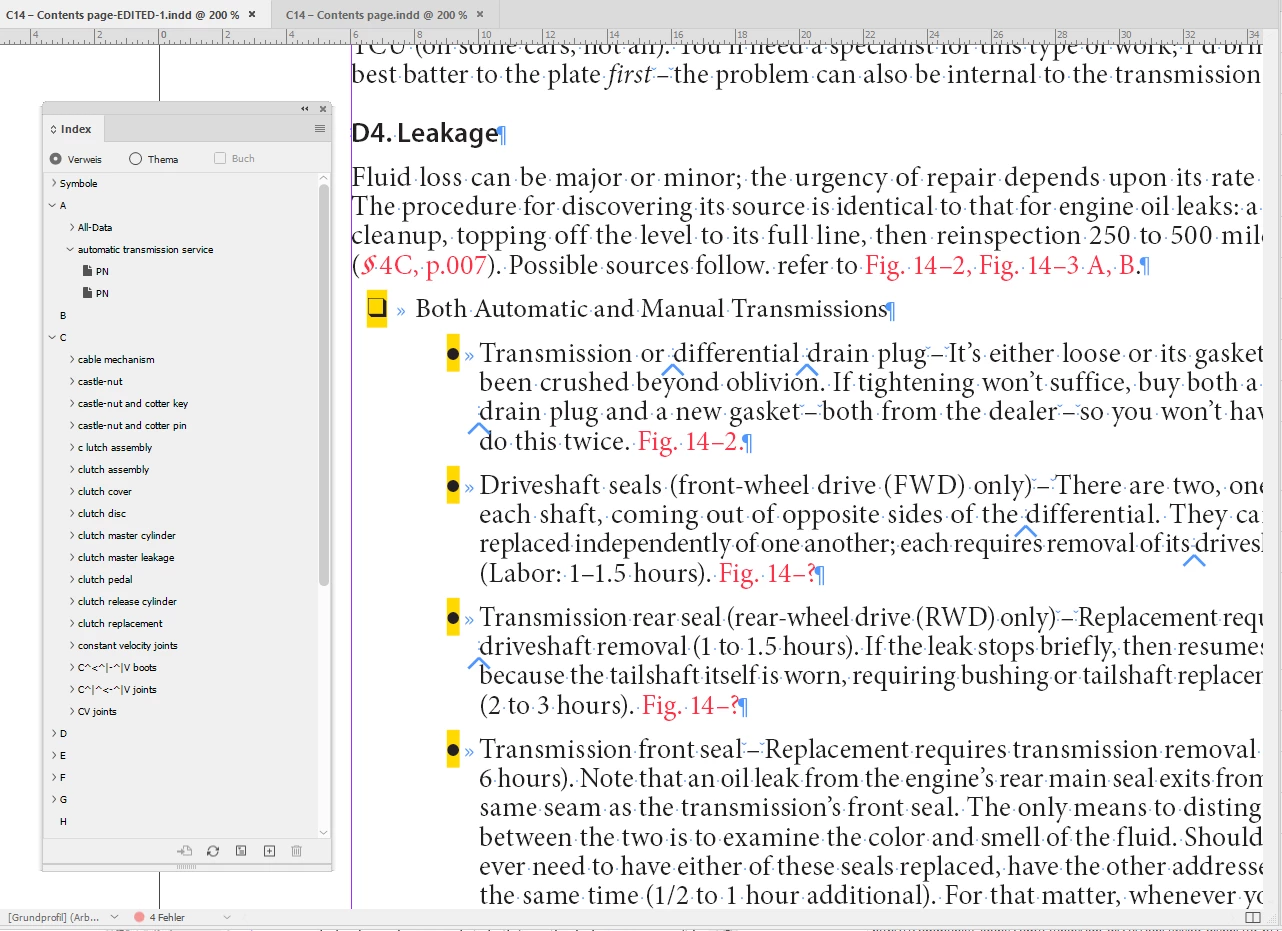Image resolution: width=1282 pixels, height=931 pixels.
Task: Open the dropdown next to 4 Fehler
Action: click(x=227, y=917)
